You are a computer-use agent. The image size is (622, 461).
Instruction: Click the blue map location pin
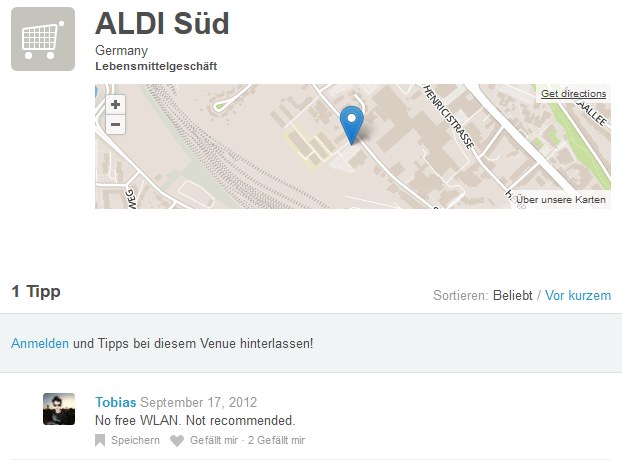tap(351, 124)
